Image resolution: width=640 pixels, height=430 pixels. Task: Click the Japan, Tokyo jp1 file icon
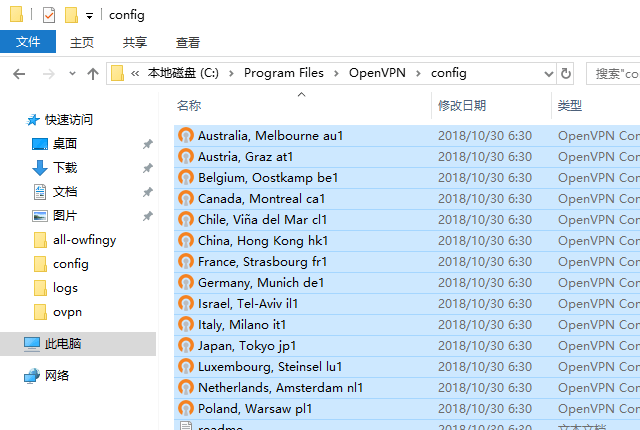186,346
